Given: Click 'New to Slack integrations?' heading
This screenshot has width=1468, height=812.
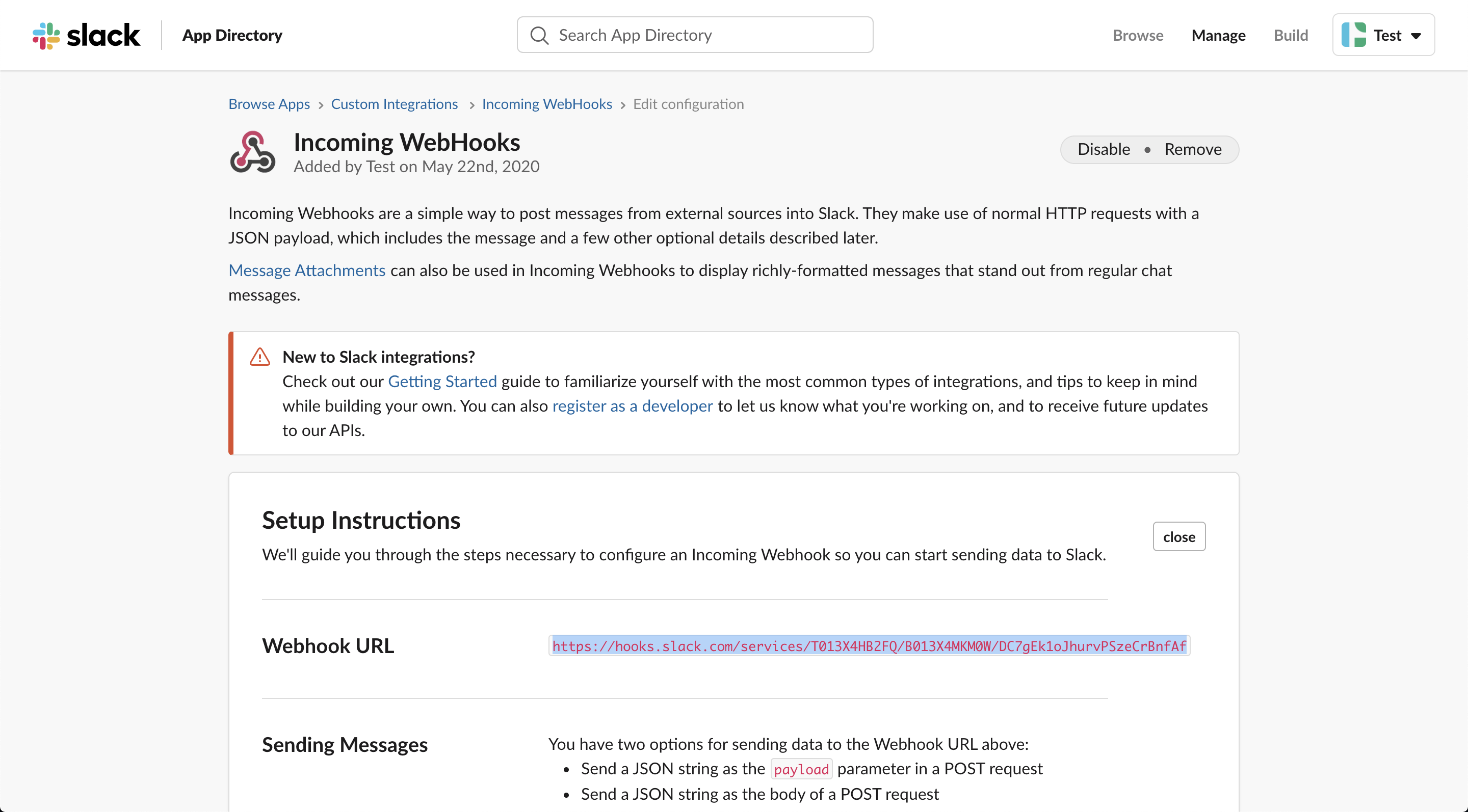Looking at the screenshot, I should point(378,357).
